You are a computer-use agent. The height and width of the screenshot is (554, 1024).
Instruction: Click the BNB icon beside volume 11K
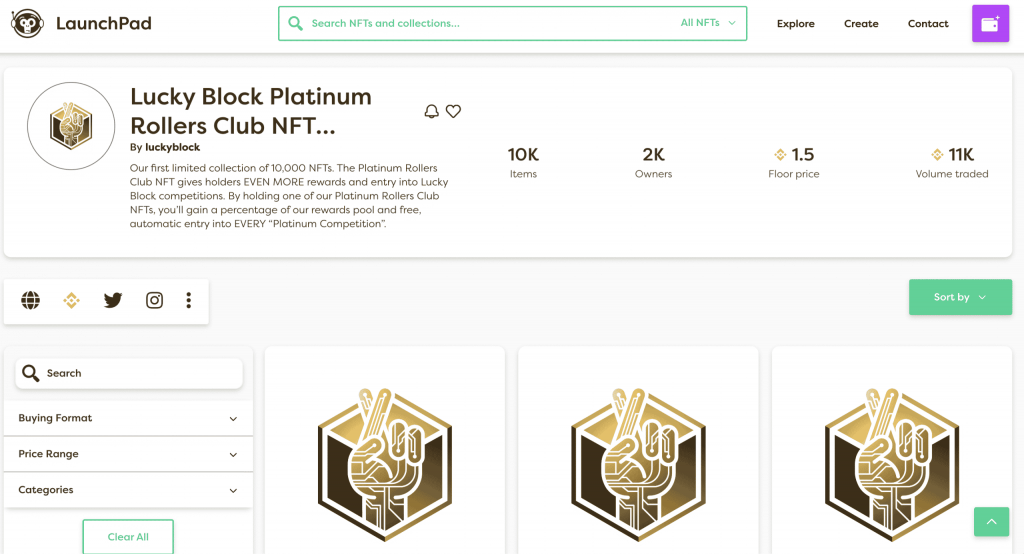click(x=937, y=155)
